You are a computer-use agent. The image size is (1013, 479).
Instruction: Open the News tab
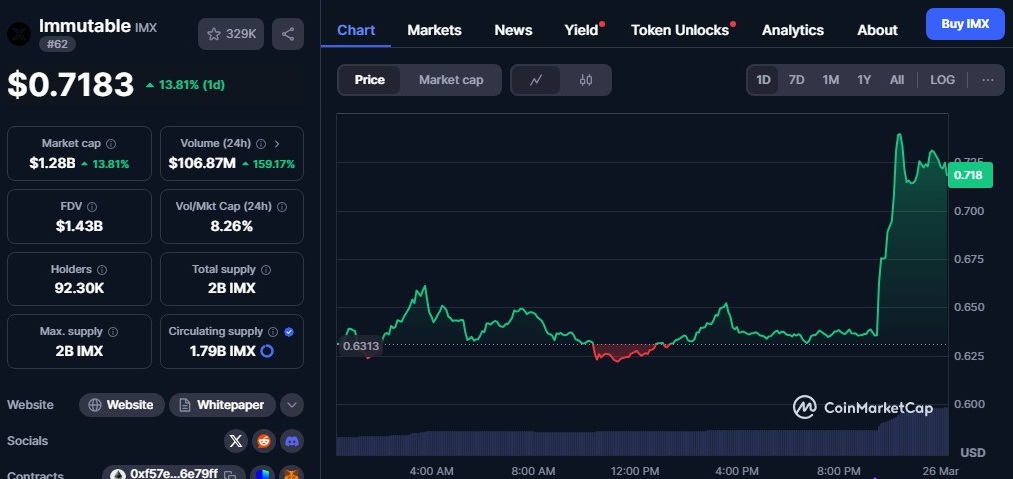coord(513,30)
